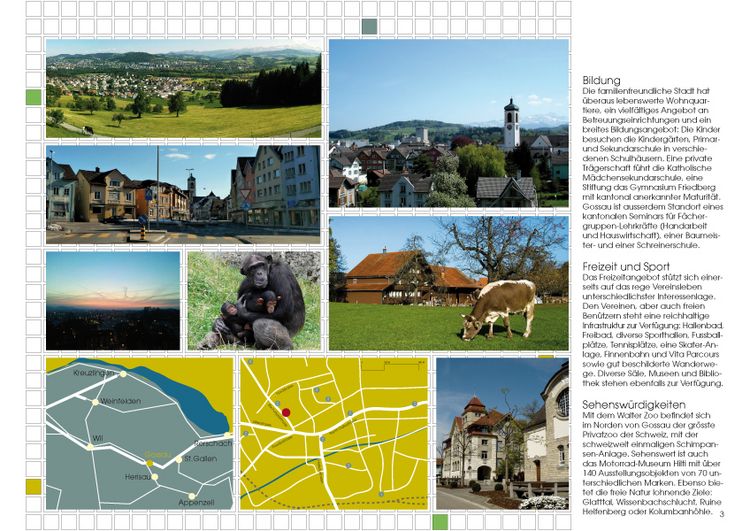
Task: Click the Sehenswürdigkeiten heading
Action: pos(634,405)
